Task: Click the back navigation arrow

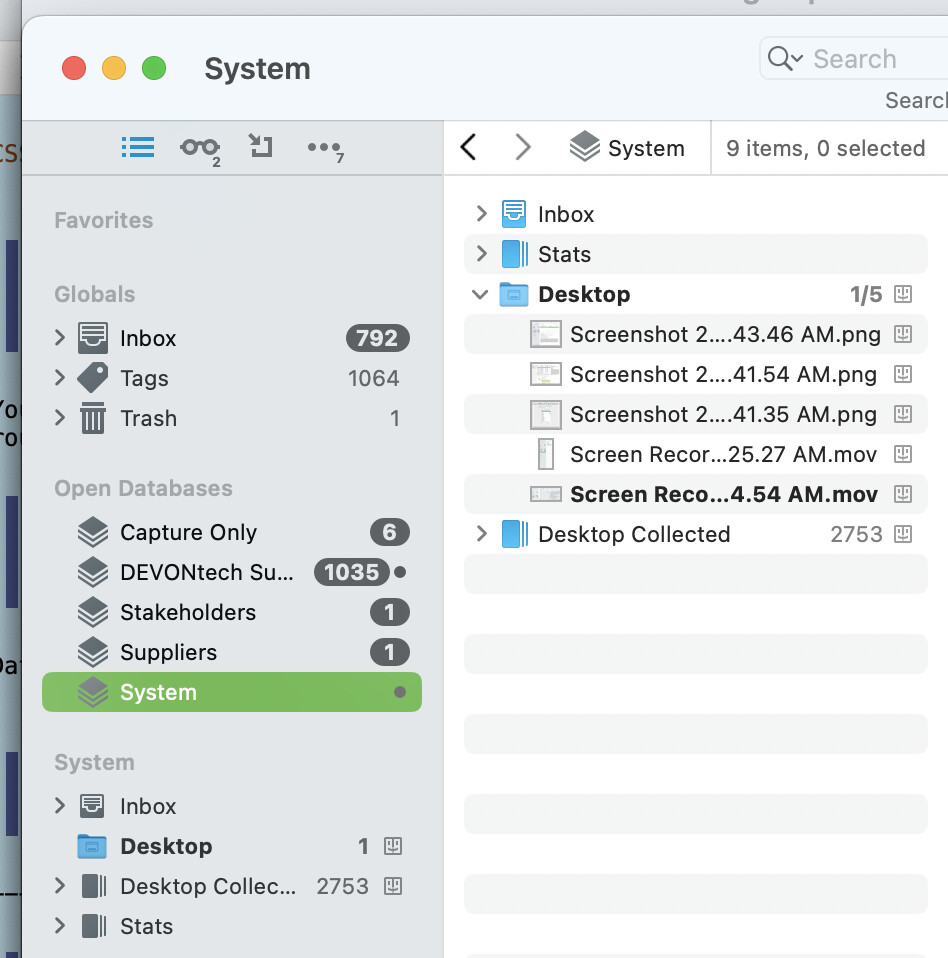Action: pos(468,148)
